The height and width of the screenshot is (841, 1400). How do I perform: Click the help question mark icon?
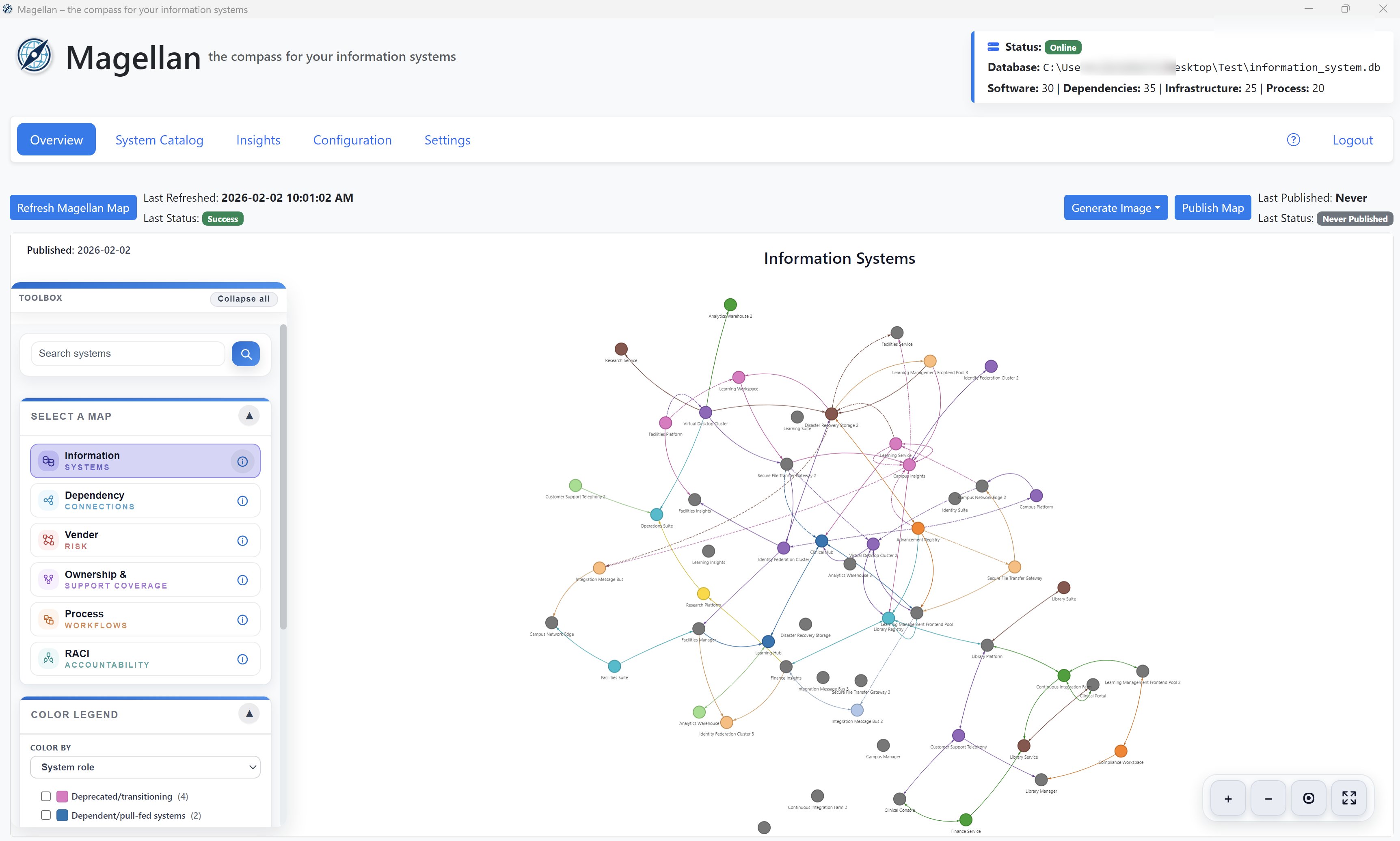pyautogui.click(x=1293, y=140)
